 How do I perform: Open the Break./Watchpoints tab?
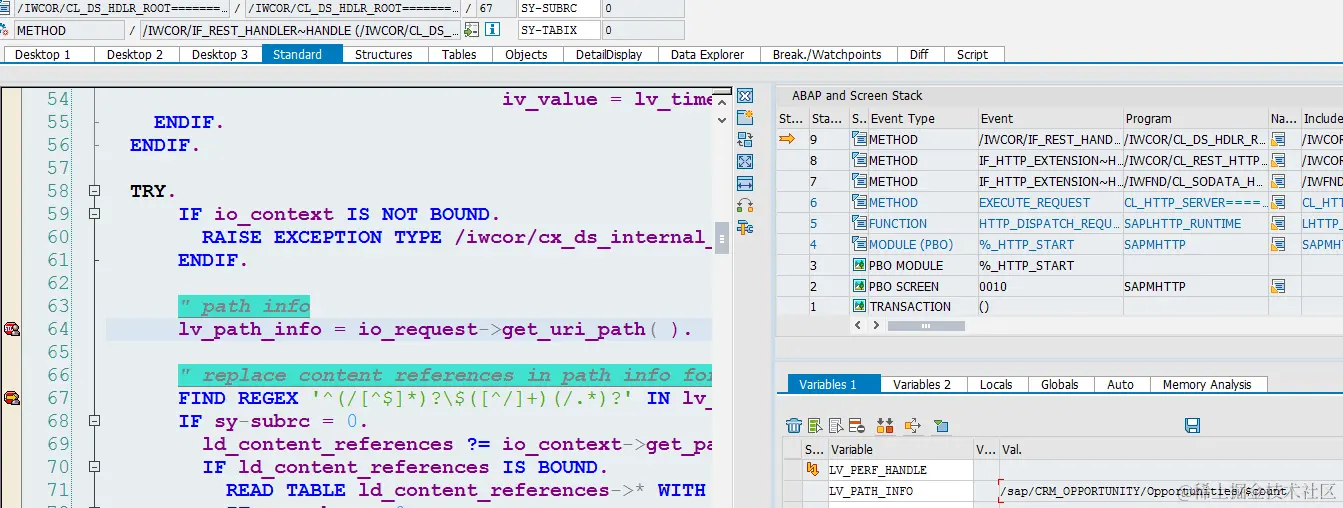coord(827,54)
